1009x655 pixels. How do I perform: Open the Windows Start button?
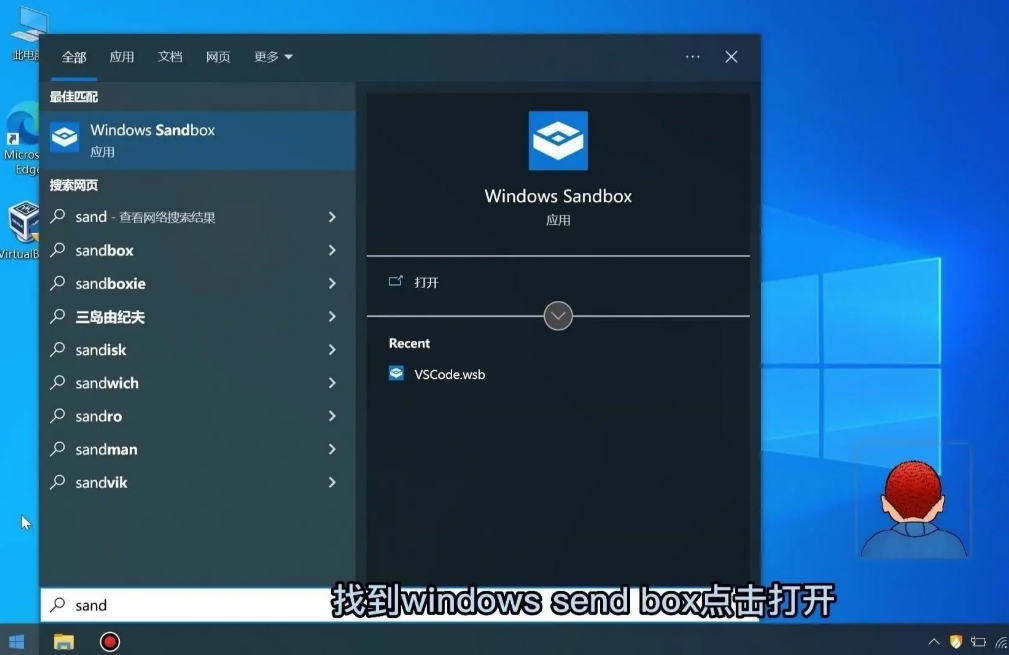click(17, 641)
